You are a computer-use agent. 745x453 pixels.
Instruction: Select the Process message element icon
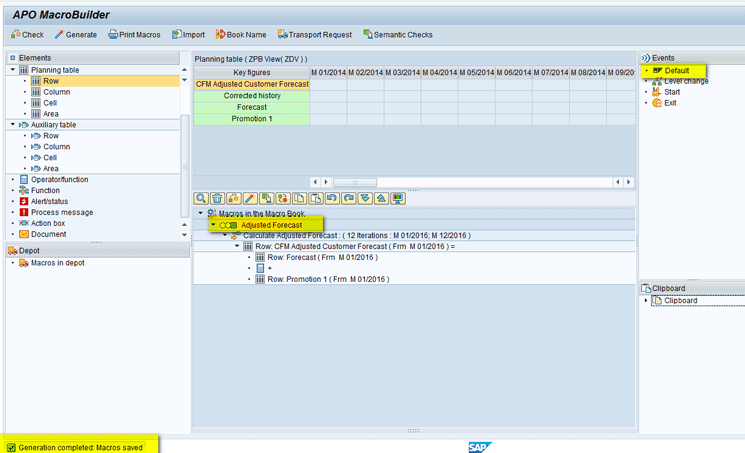[23, 212]
